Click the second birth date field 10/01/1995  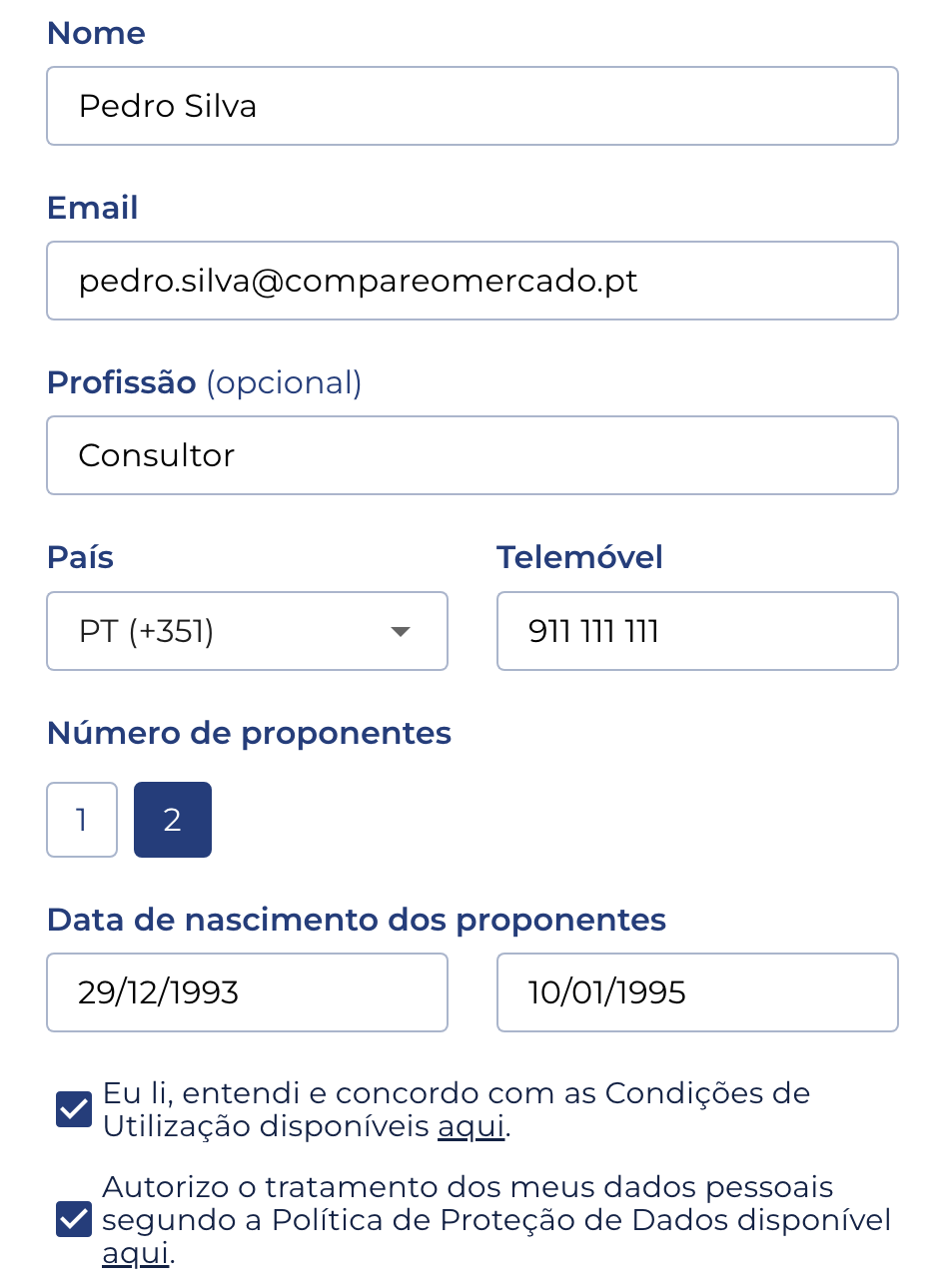(x=697, y=991)
